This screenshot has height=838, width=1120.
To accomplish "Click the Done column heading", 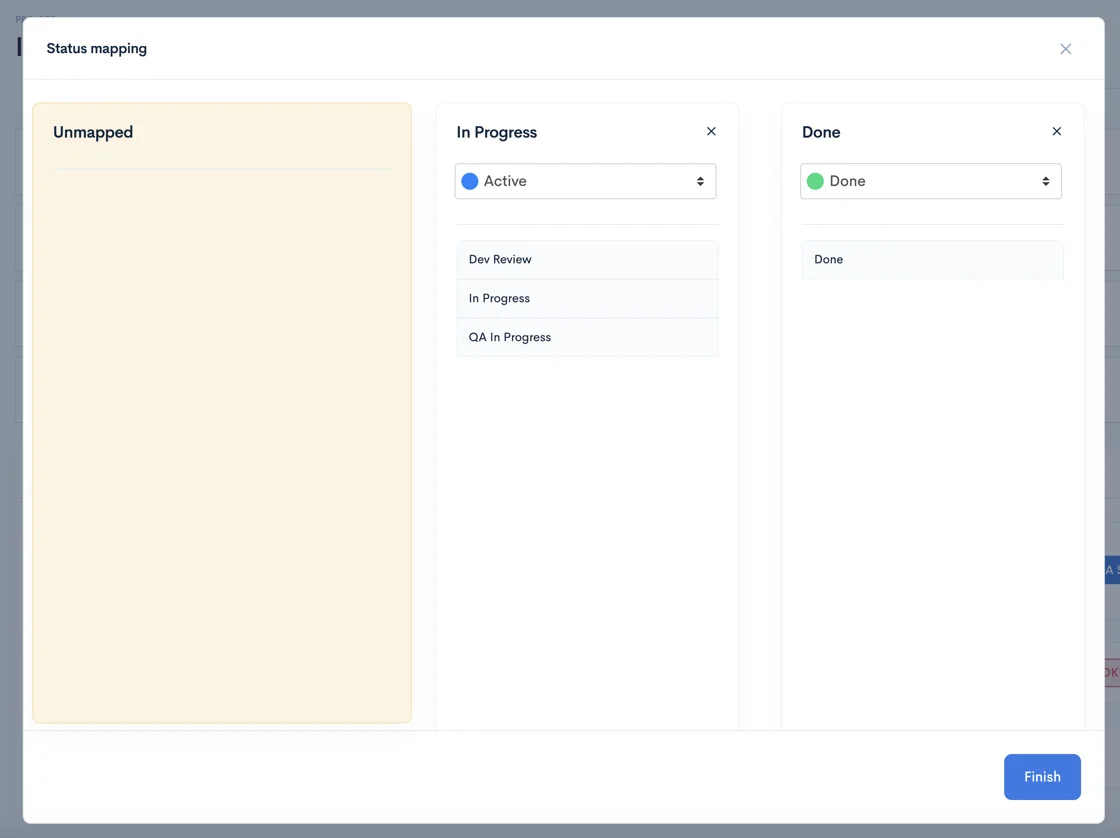I will 821,132.
